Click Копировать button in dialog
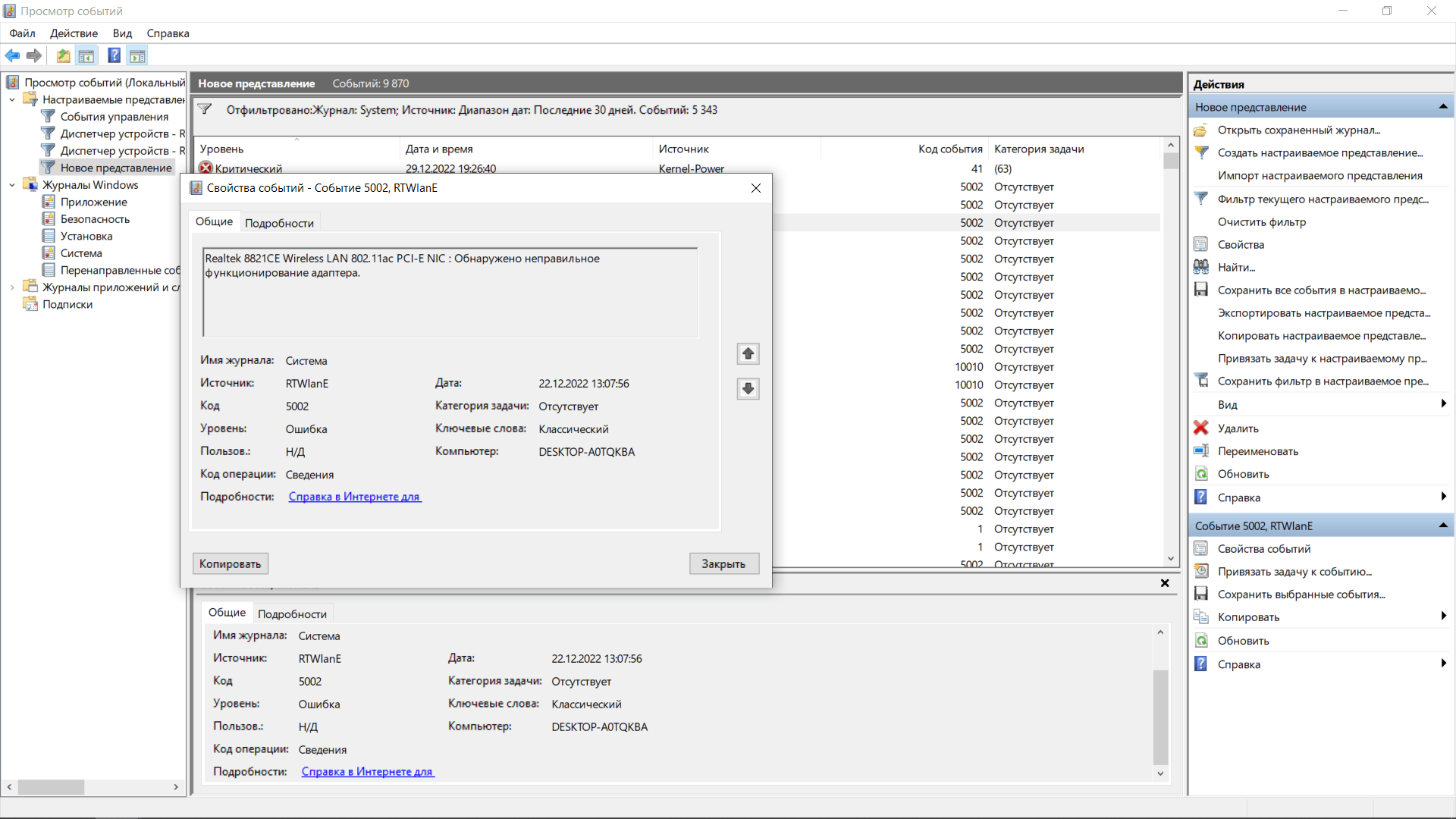 point(231,563)
